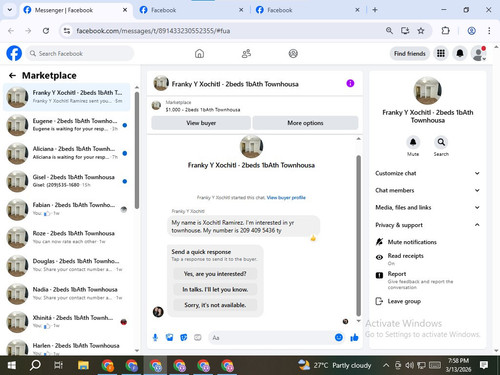Open Eugene's townhouse conversation

pyautogui.click(x=66, y=125)
